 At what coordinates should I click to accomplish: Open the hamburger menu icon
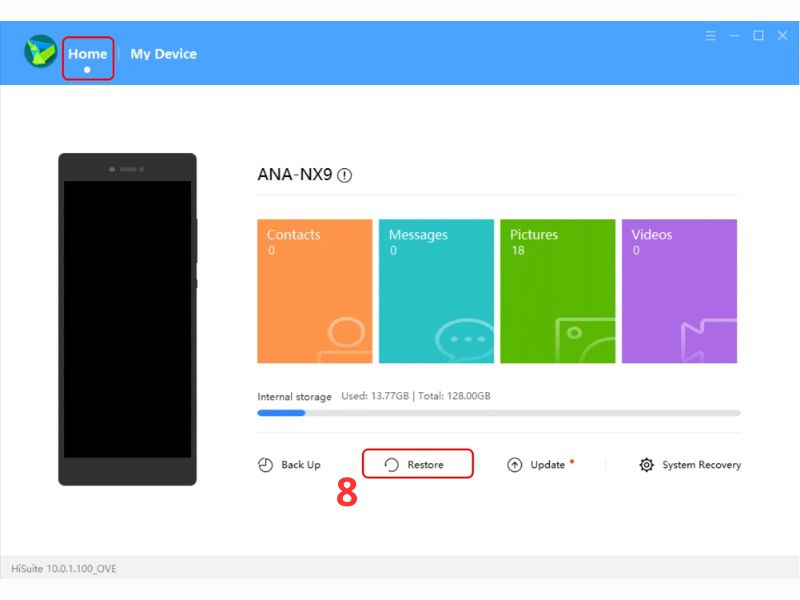[x=710, y=36]
